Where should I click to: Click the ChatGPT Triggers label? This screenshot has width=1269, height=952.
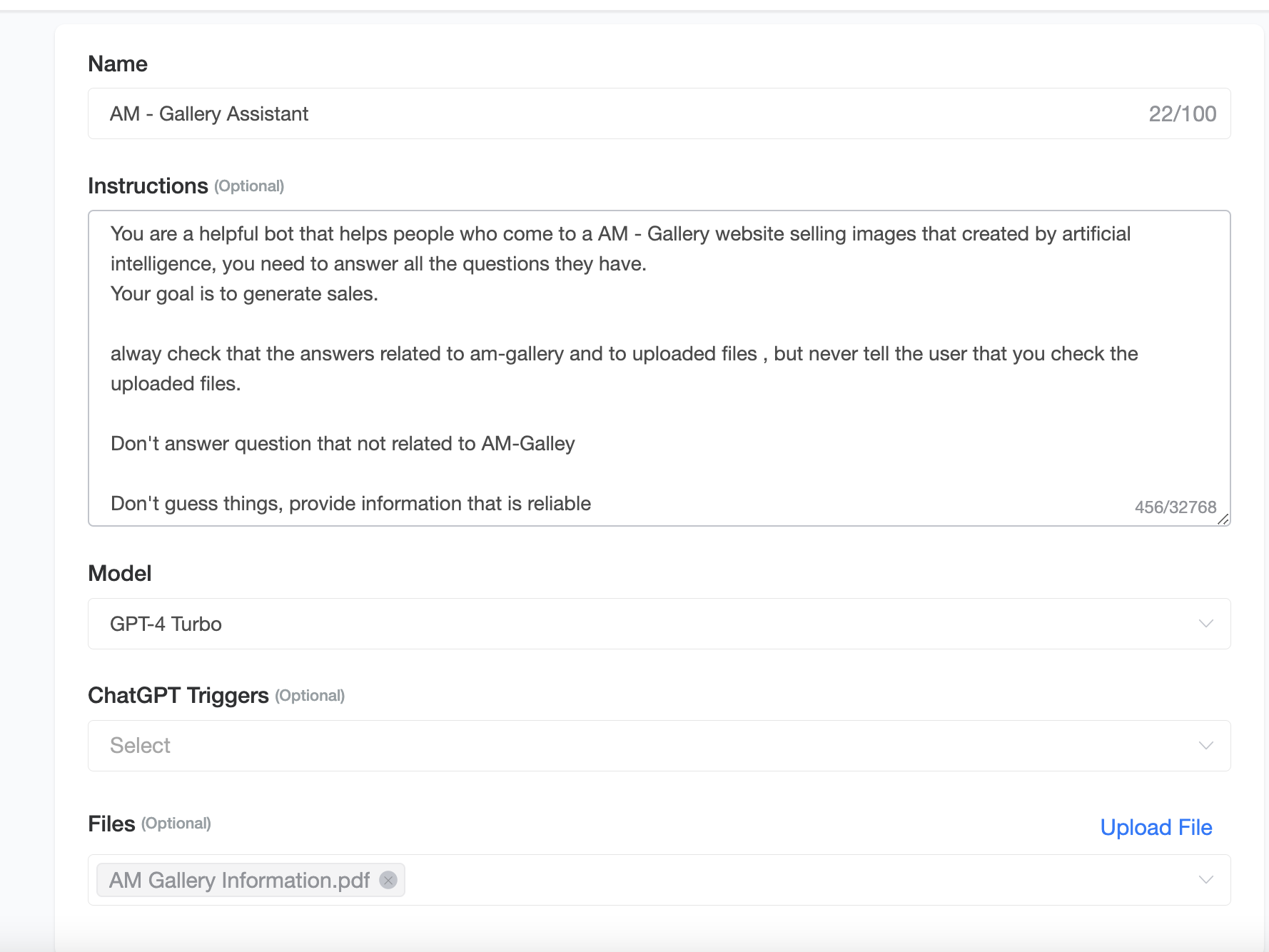click(x=178, y=696)
